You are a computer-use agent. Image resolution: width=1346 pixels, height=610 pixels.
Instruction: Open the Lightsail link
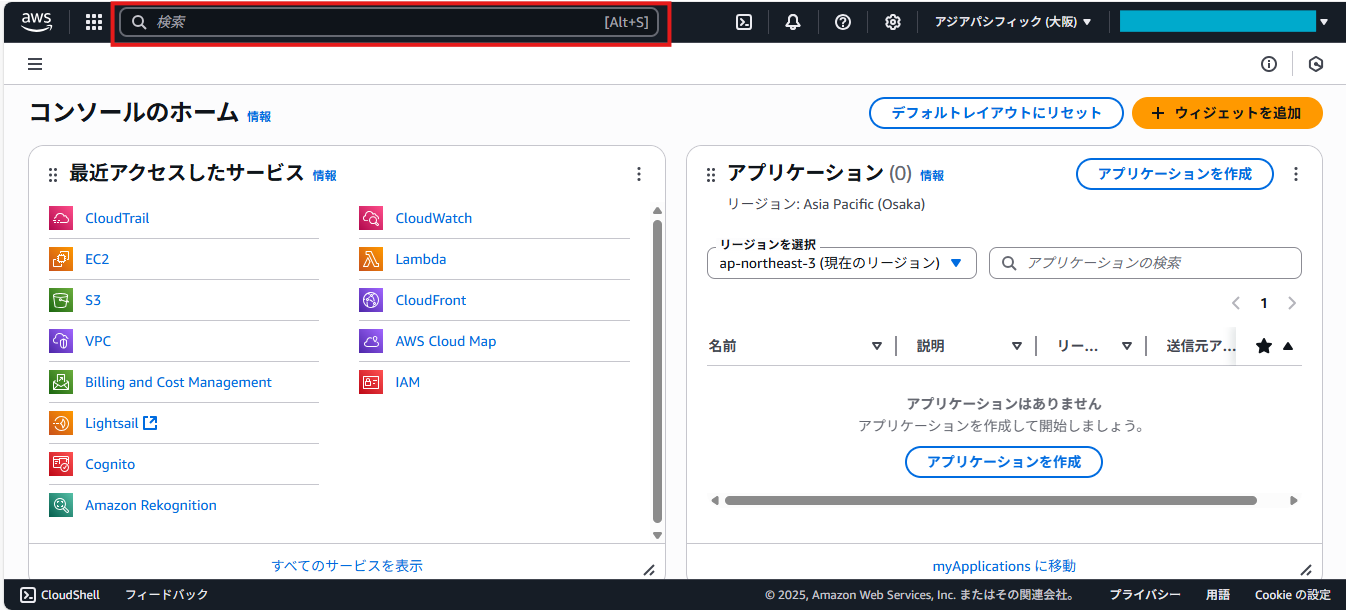pos(121,423)
